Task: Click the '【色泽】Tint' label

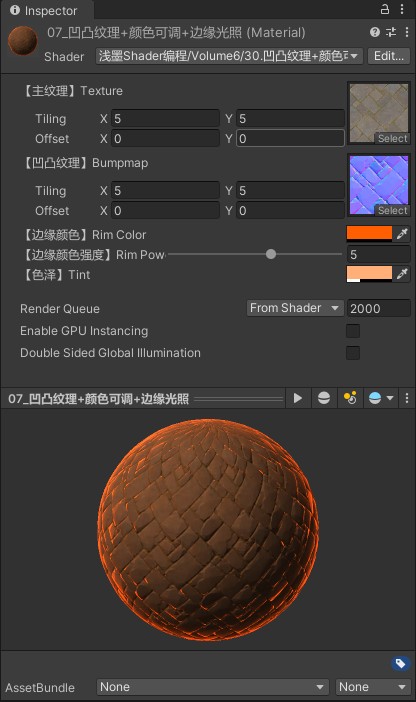Action: pos(55,274)
